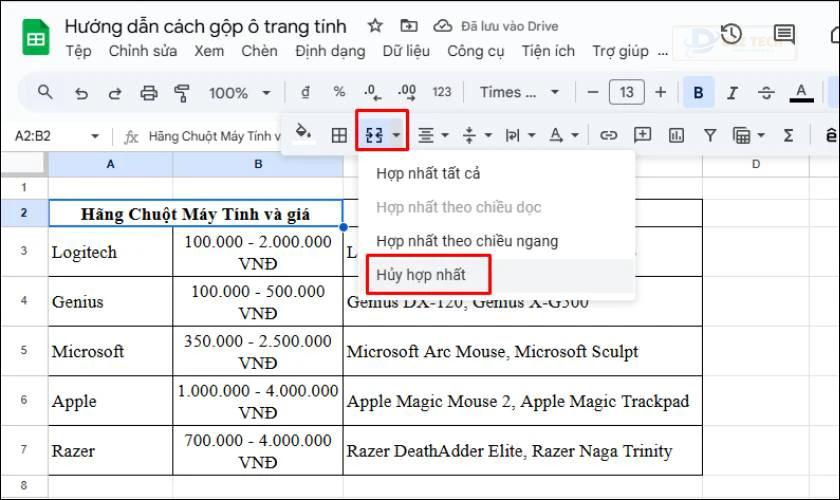Expand the merge cells dropdown arrow
840x500 pixels.
[x=396, y=135]
